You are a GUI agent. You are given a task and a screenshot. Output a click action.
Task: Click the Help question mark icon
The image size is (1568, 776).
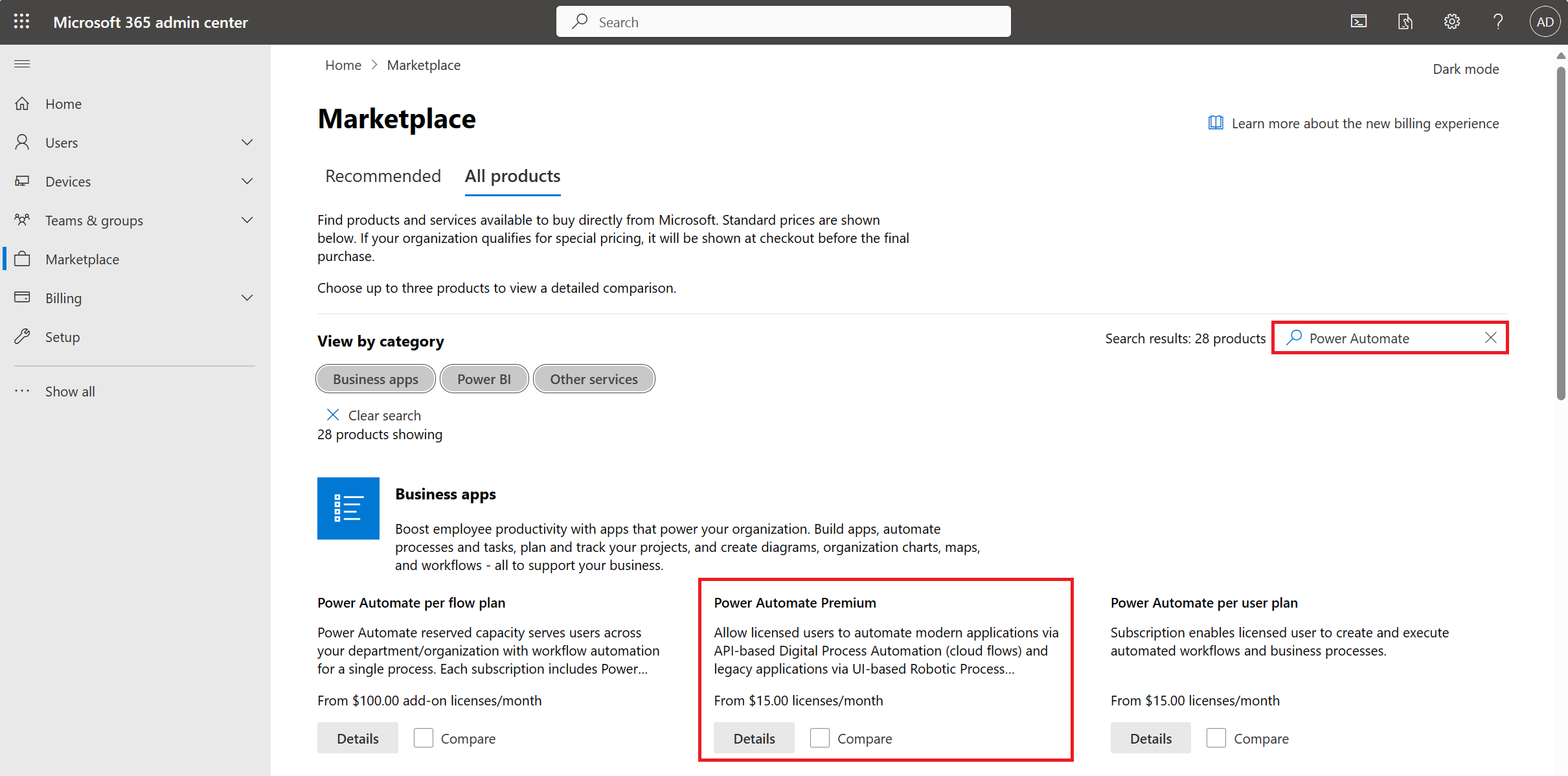click(x=1497, y=21)
